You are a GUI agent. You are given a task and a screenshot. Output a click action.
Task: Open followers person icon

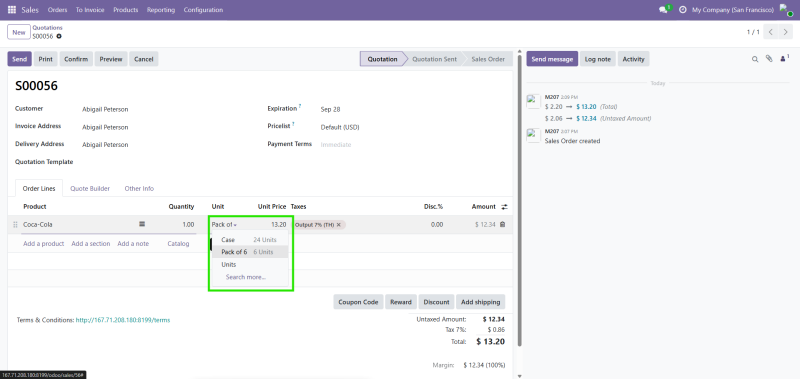783,59
